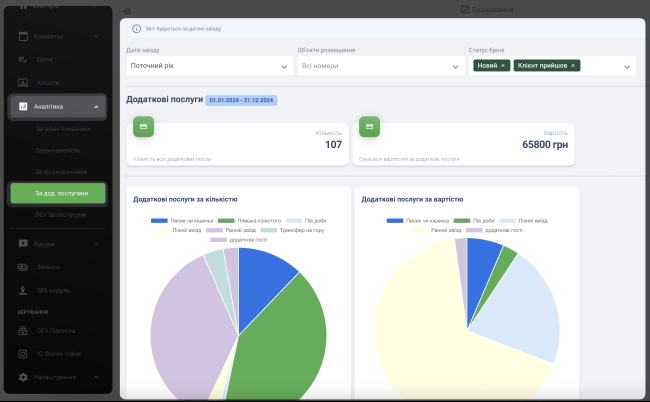Click the green icon on the Вартість card
Image resolution: width=650 pixels, height=402 pixels.
tap(369, 128)
